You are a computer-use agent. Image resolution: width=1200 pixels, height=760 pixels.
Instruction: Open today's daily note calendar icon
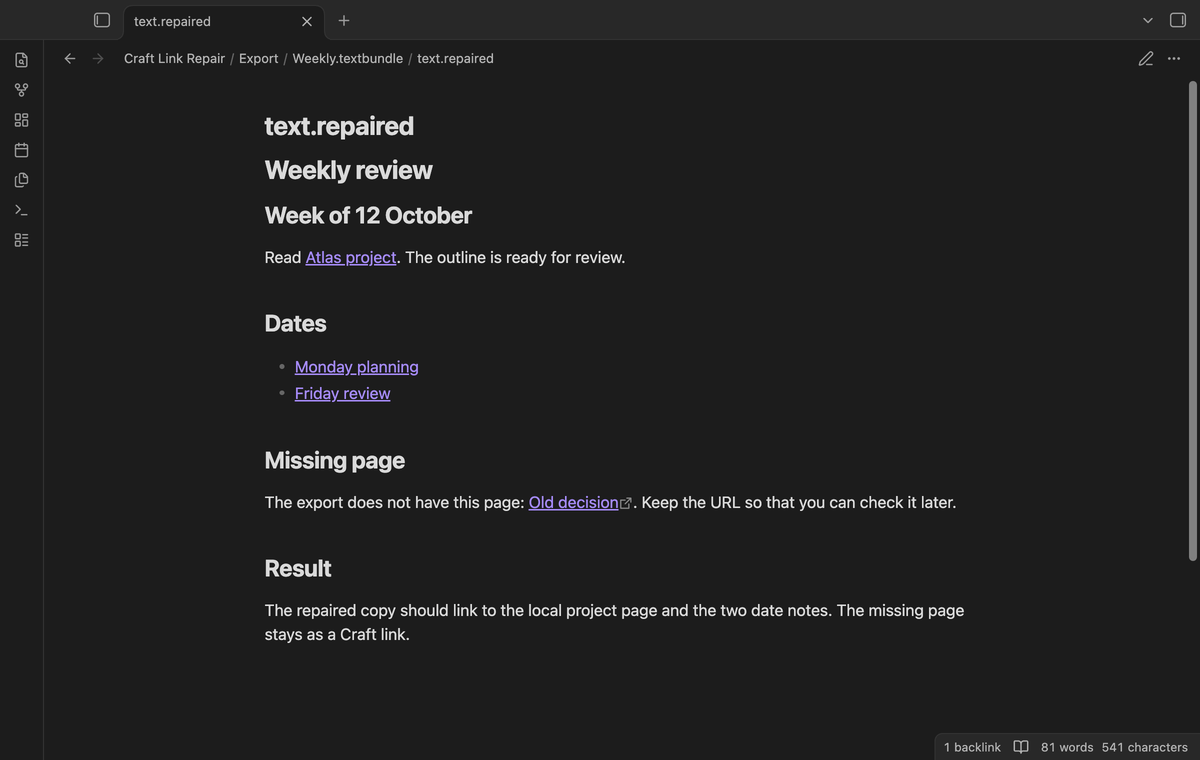click(22, 150)
